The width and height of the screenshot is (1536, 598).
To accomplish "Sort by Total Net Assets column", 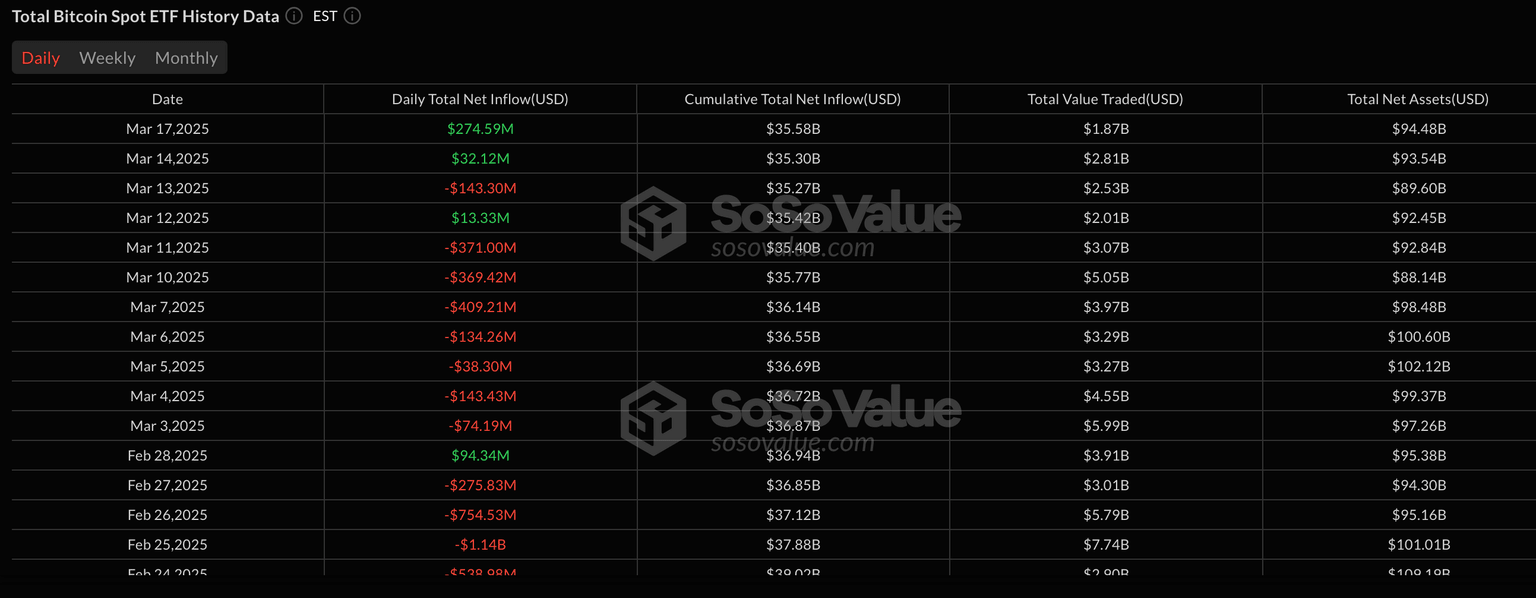I will (x=1418, y=98).
